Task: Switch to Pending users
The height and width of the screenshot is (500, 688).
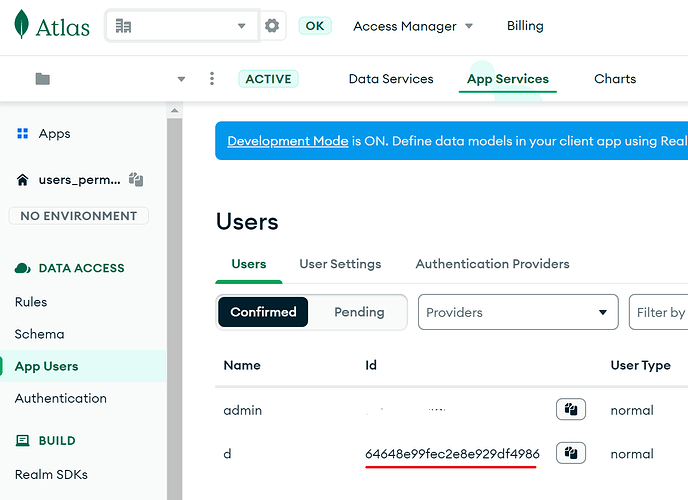Action: (359, 312)
